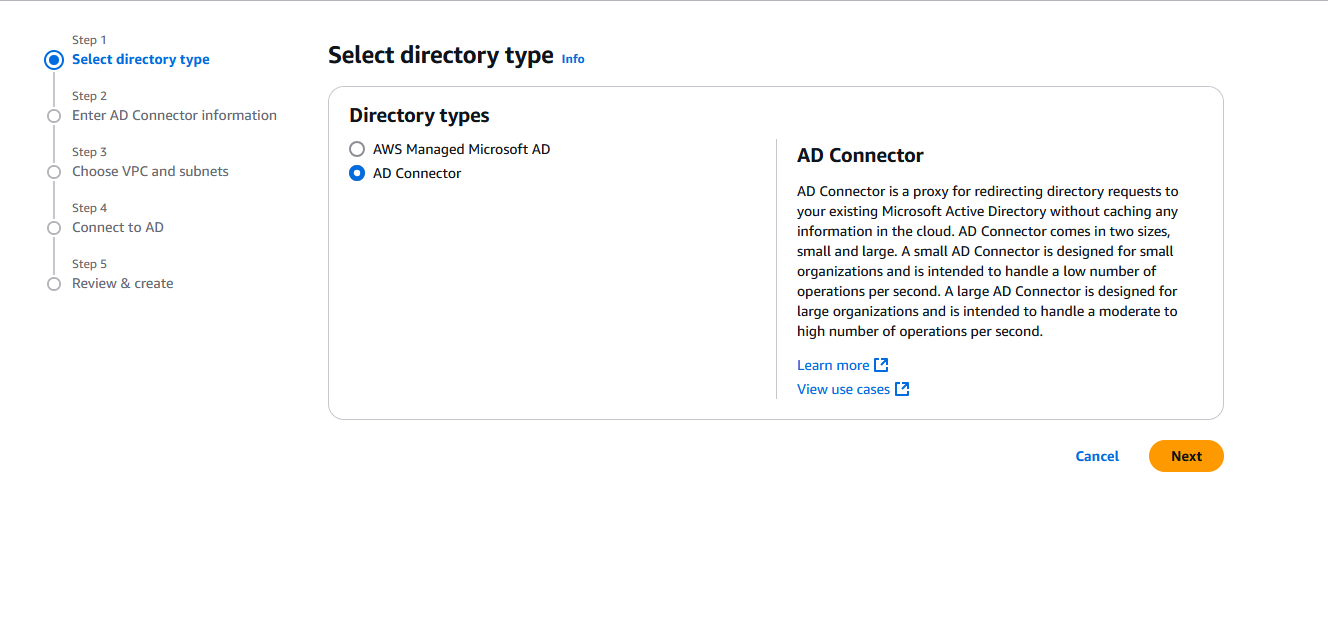1328x619 pixels.
Task: Open the View use cases link
Action: click(x=843, y=389)
